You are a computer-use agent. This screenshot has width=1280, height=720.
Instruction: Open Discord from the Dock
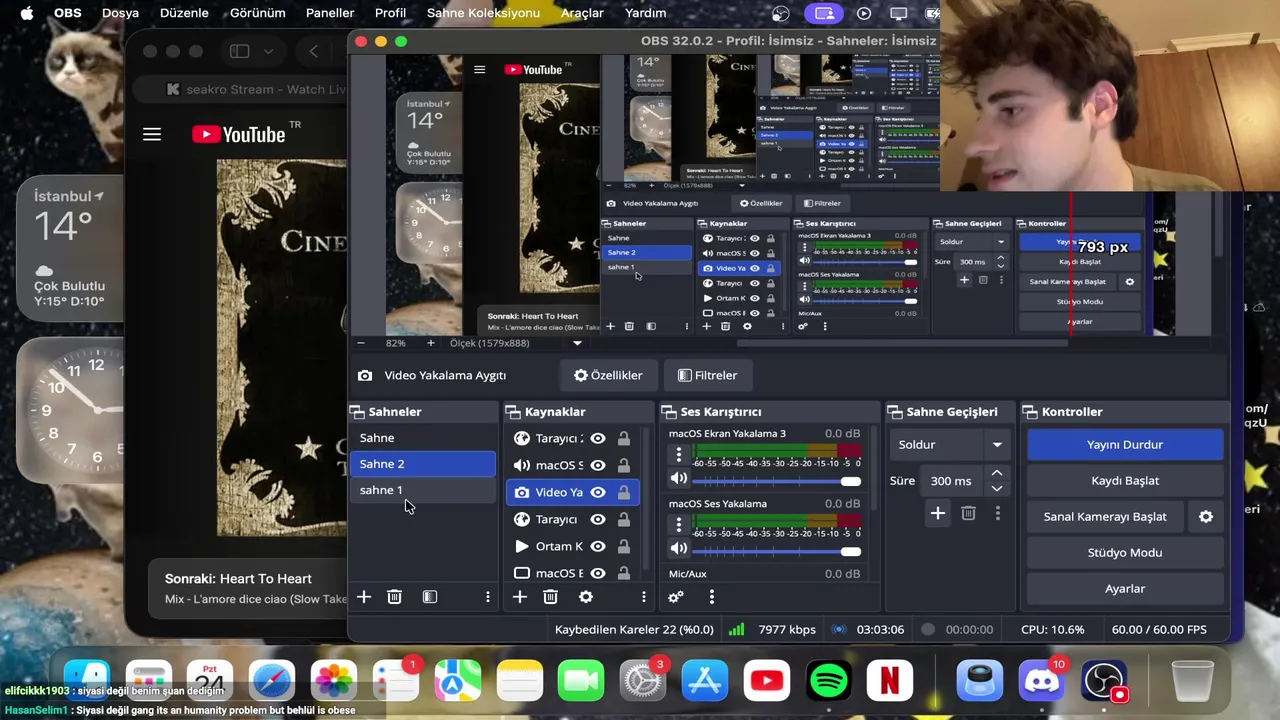(x=1041, y=682)
